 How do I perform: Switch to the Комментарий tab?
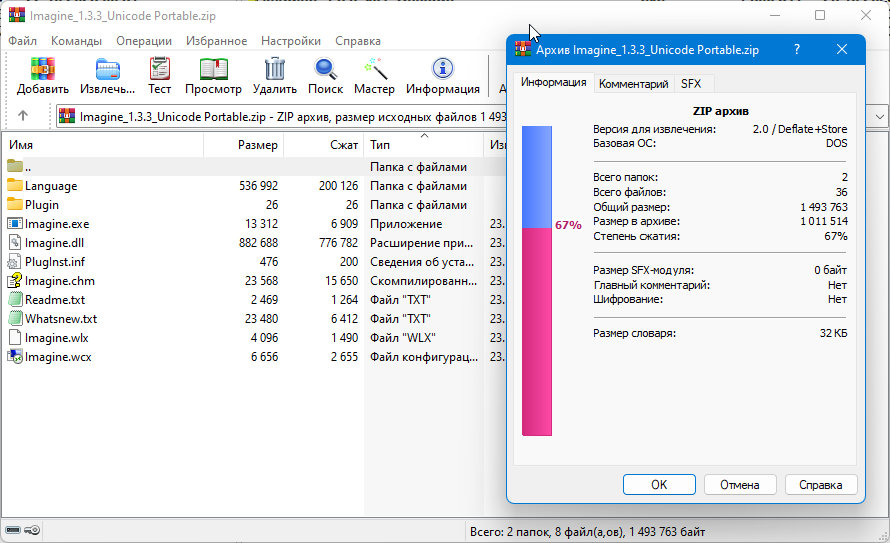click(x=633, y=84)
